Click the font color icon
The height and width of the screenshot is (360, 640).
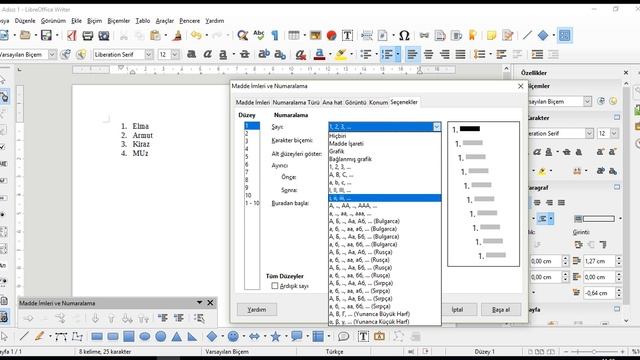[x=320, y=54]
